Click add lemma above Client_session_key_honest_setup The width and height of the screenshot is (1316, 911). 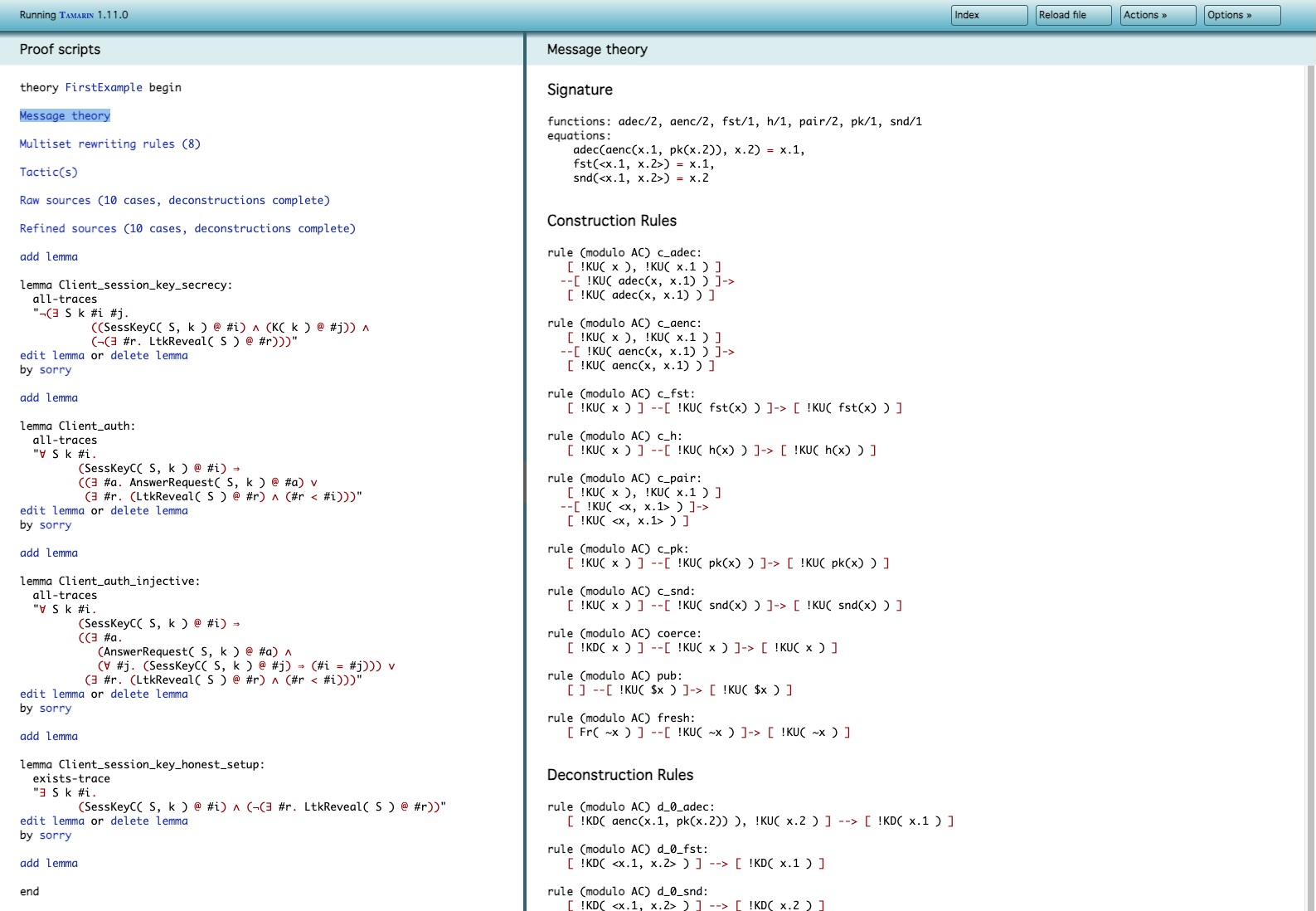coord(49,736)
